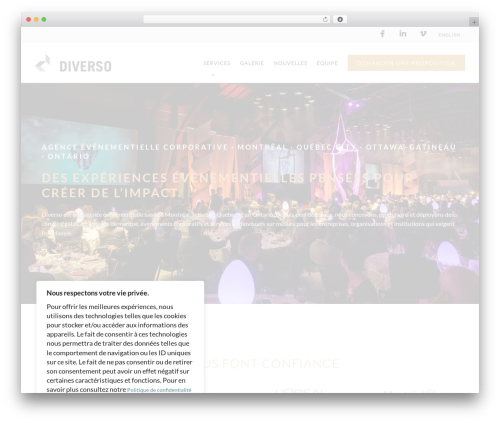Open the Facebook social icon

382,34
